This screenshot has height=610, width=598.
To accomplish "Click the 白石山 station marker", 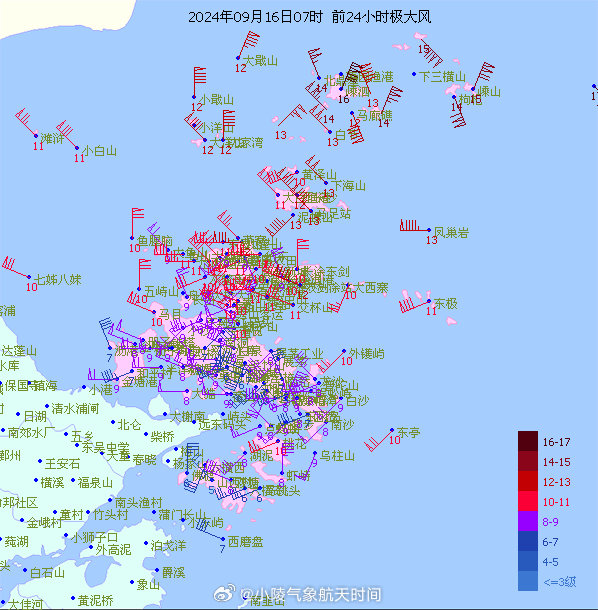I will (x=25, y=570).
